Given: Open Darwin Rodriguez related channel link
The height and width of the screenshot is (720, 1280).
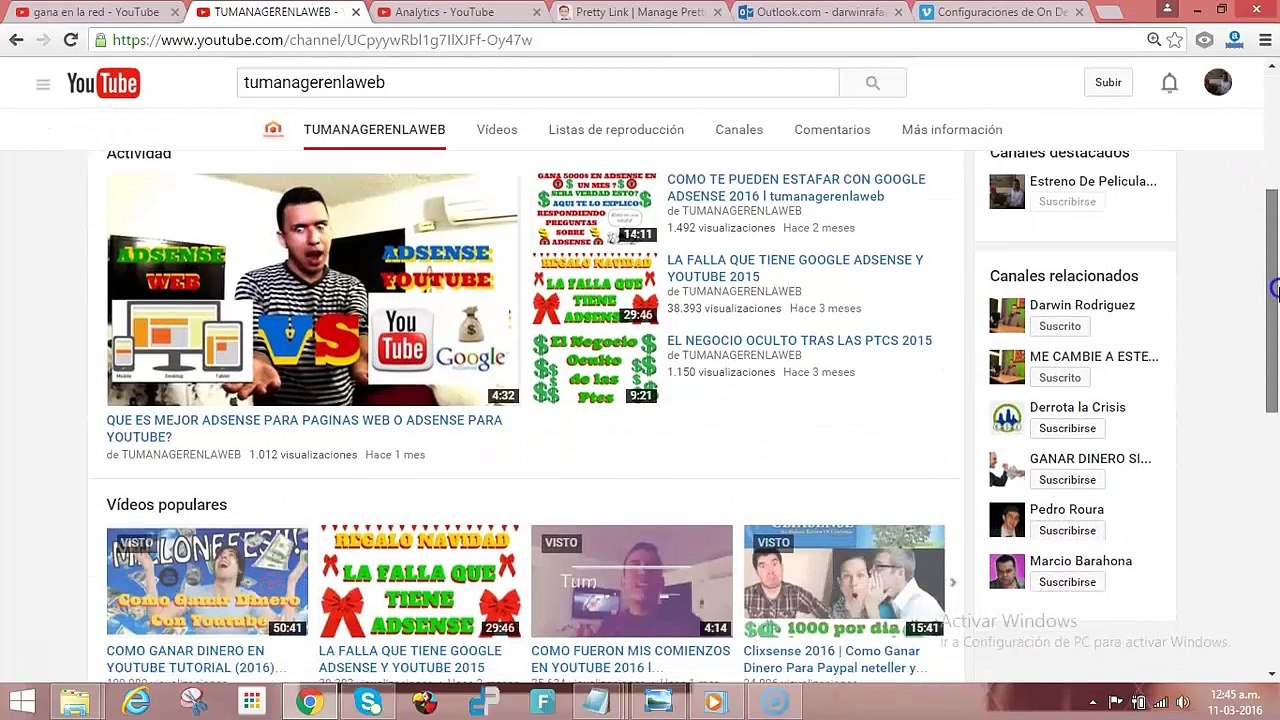Looking at the screenshot, I should (x=1082, y=305).
